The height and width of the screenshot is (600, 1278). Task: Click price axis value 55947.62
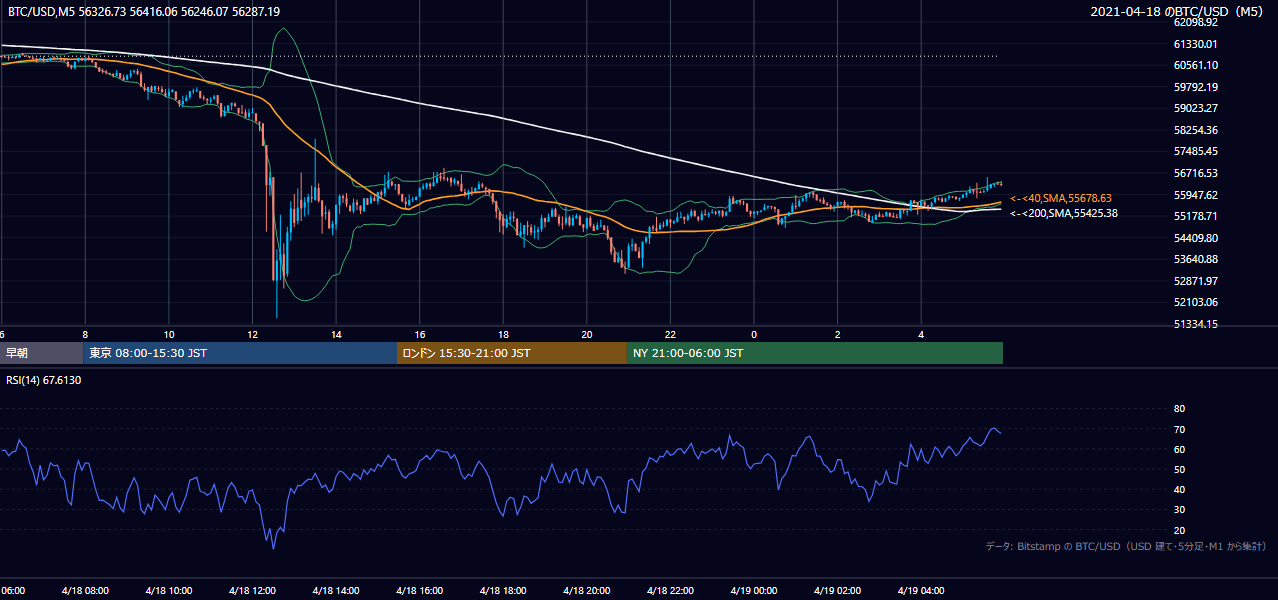1195,195
